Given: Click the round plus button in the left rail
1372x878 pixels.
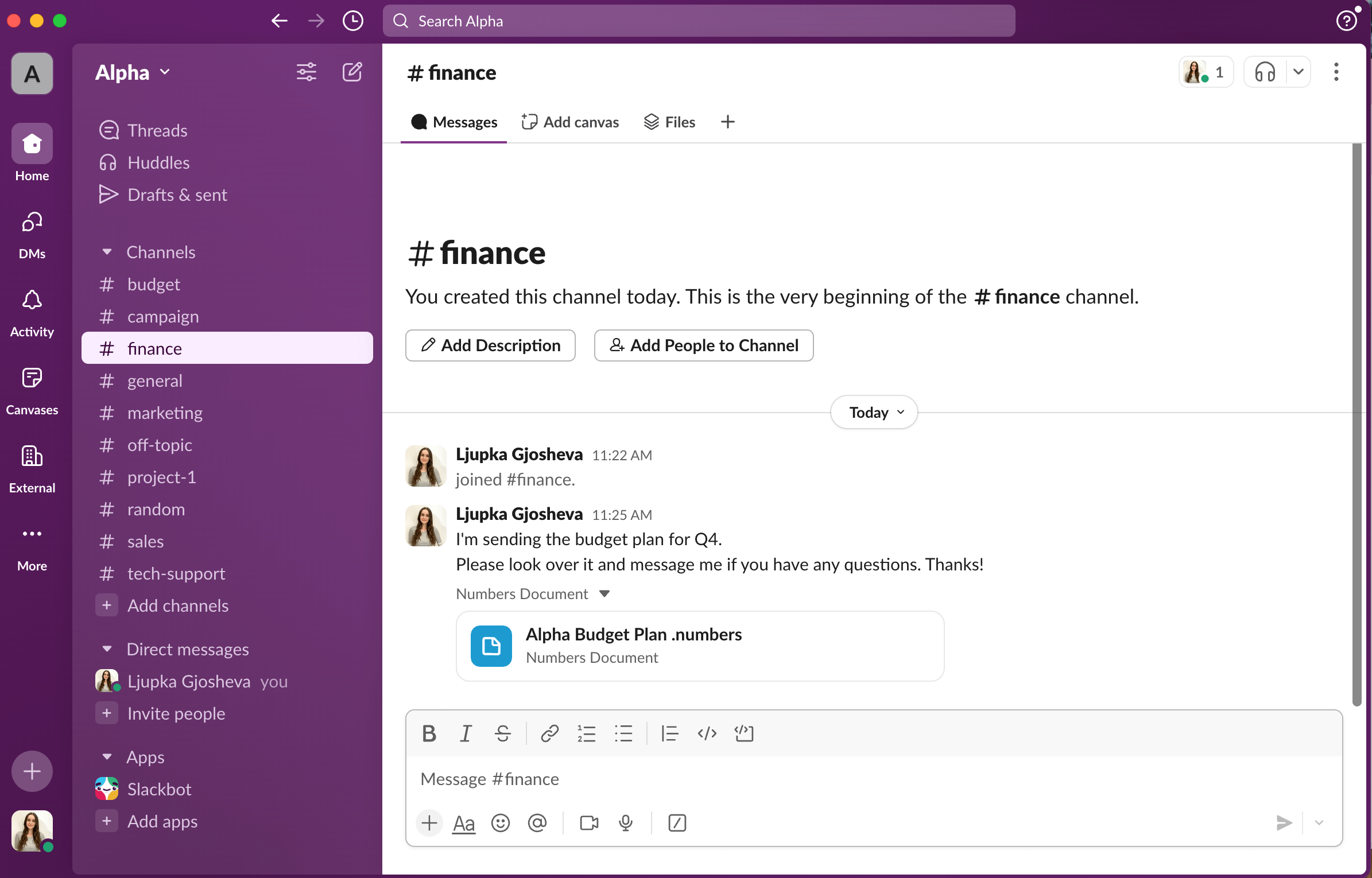Looking at the screenshot, I should point(32,771).
